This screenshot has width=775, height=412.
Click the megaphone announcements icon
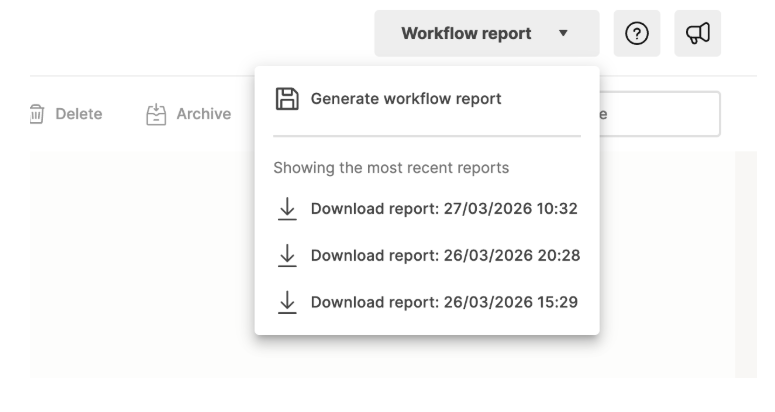[x=697, y=33]
